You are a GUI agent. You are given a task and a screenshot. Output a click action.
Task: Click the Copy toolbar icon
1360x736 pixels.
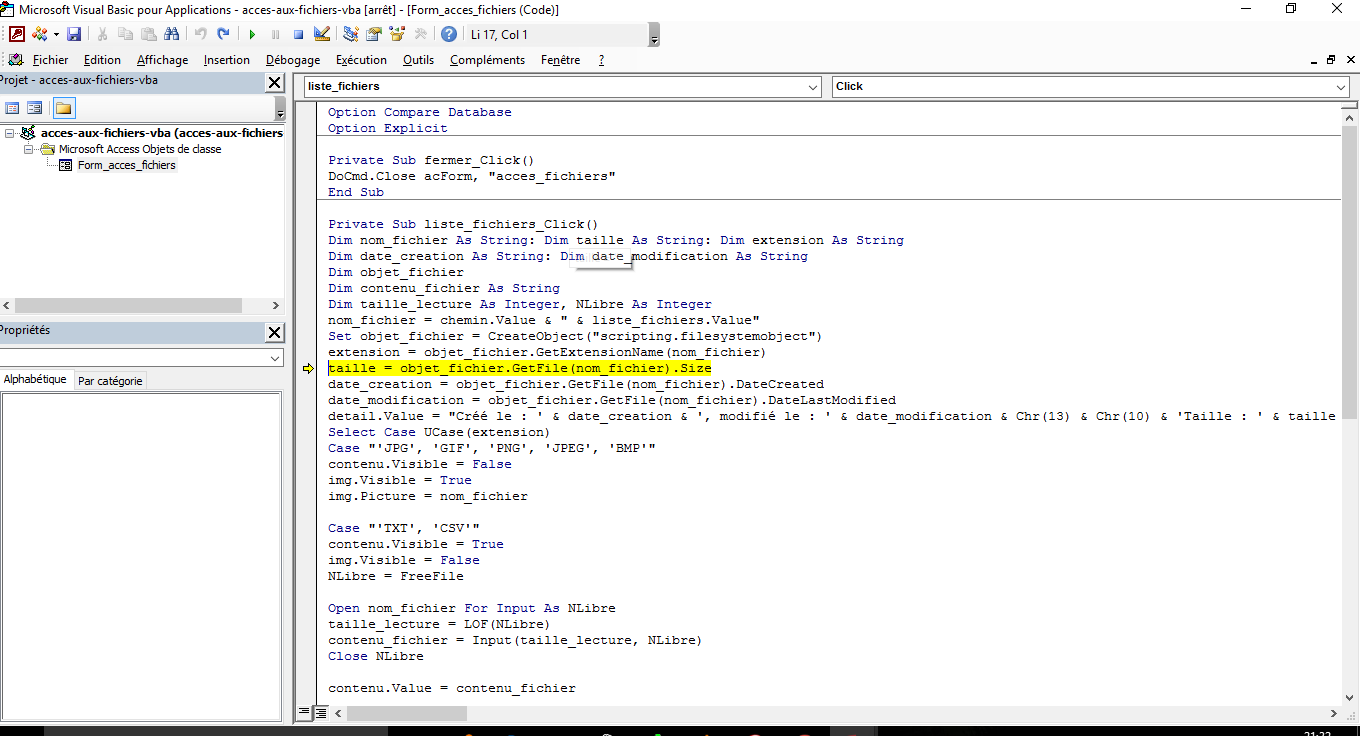coord(125,34)
